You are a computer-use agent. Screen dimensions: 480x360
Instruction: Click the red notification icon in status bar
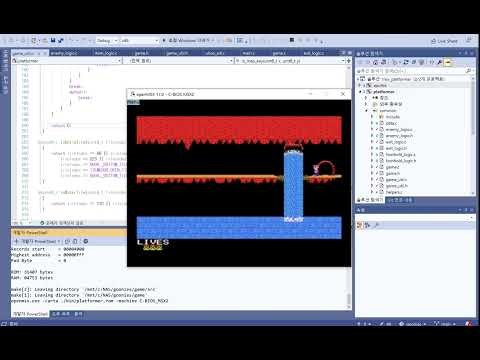click(468, 323)
